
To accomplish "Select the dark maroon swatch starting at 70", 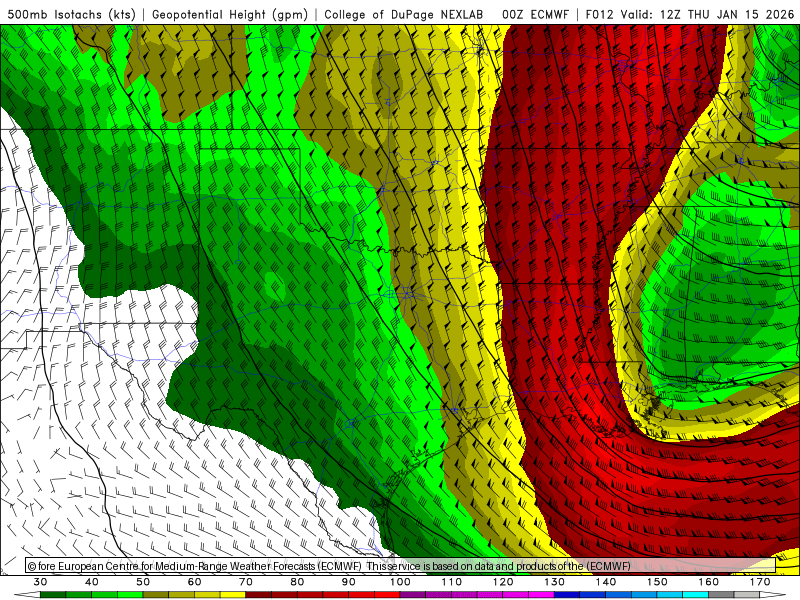I will click(x=259, y=594).
